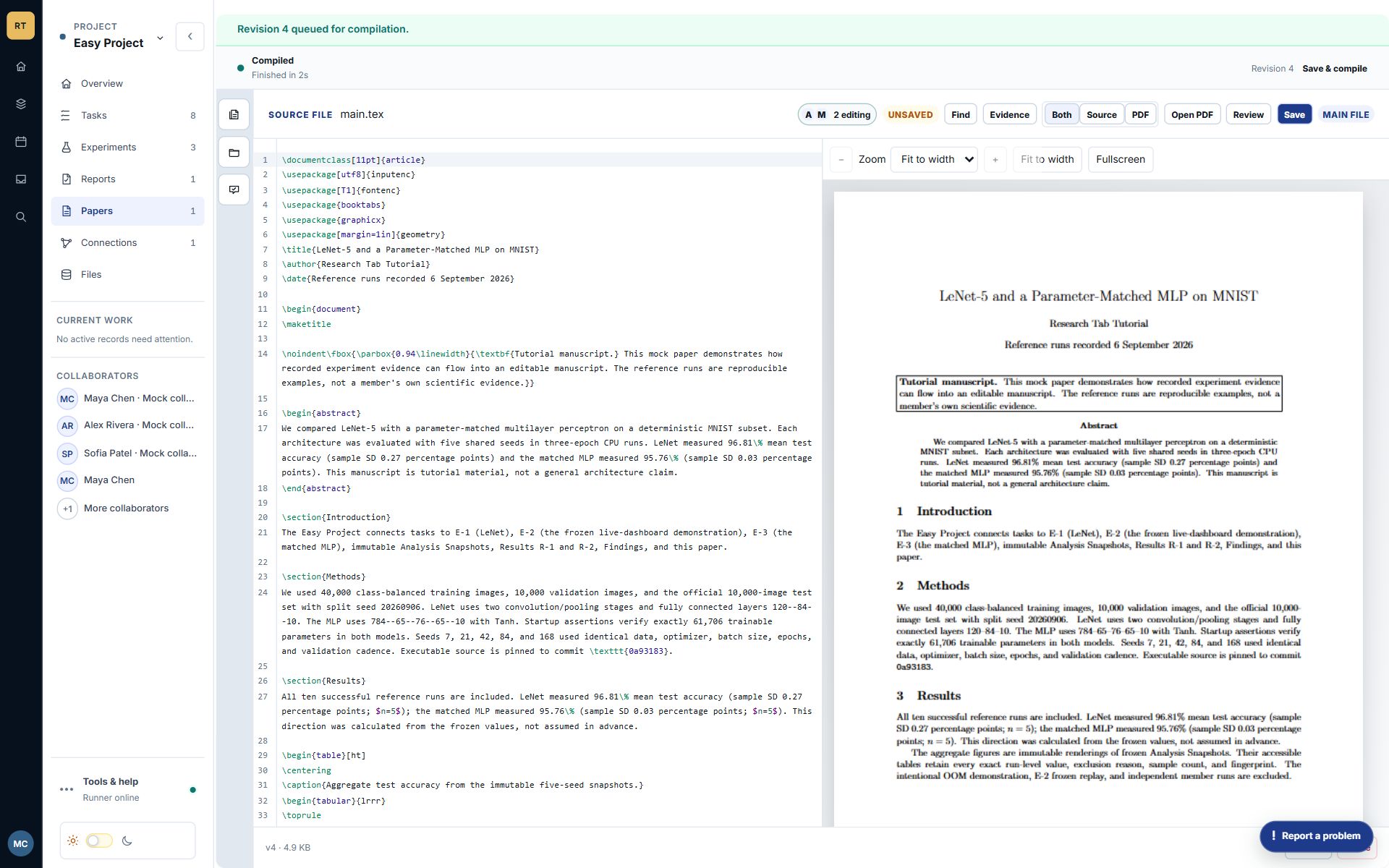Click the blue Save button
Image resolution: width=1389 pixels, height=868 pixels.
(x=1294, y=114)
